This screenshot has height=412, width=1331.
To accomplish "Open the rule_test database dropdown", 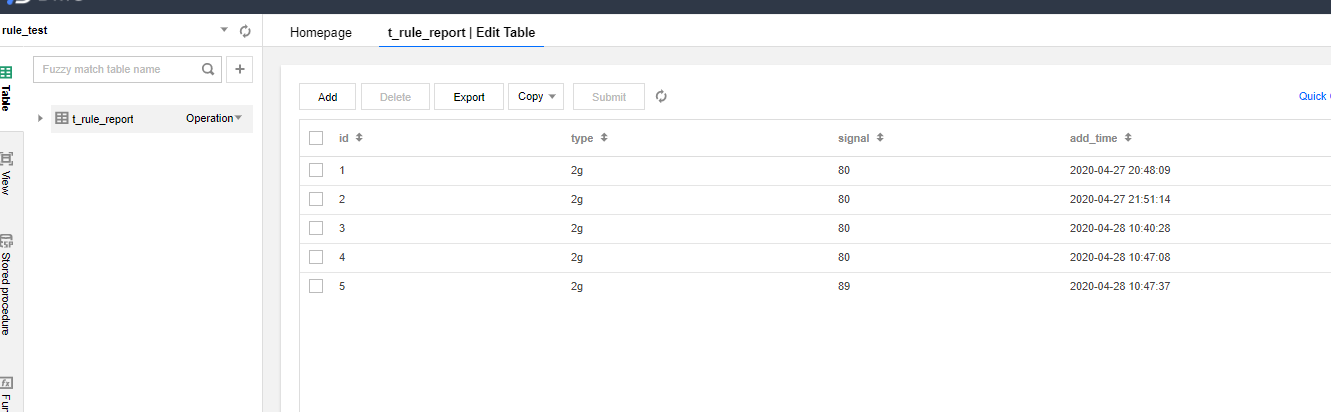I will pyautogui.click(x=224, y=30).
